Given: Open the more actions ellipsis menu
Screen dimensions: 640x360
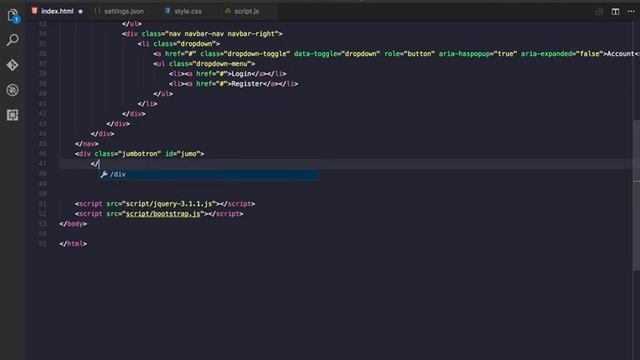Looking at the screenshot, I should pyautogui.click(x=631, y=11).
